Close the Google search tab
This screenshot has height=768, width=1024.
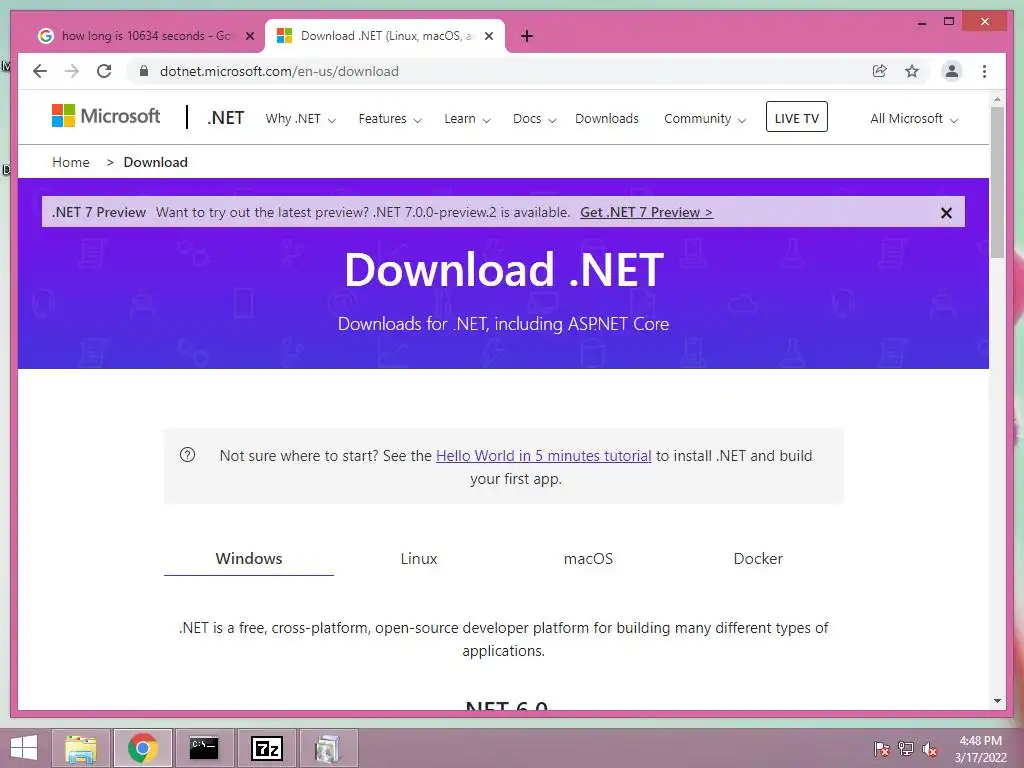pyautogui.click(x=249, y=36)
